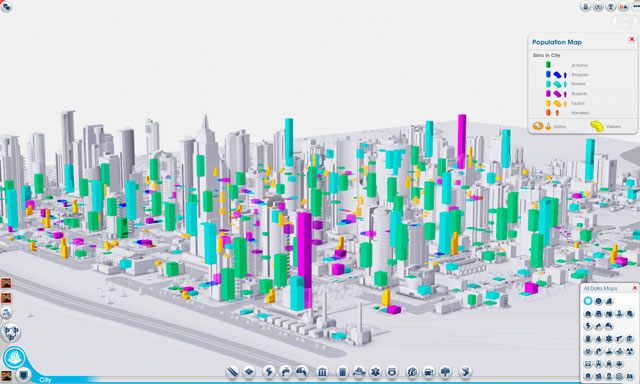Click the small music-like icon on left edge

click(x=6, y=313)
